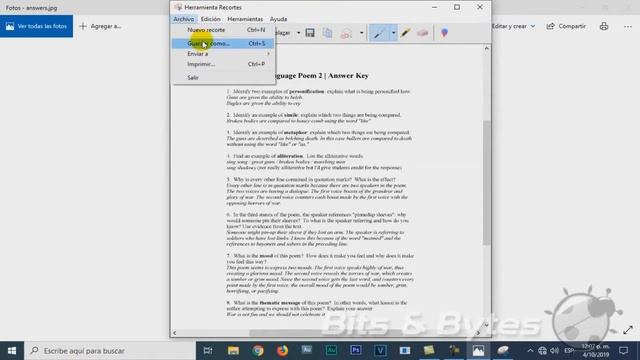Click the network icon in system tray
640x360 pixels.
pos(542,351)
